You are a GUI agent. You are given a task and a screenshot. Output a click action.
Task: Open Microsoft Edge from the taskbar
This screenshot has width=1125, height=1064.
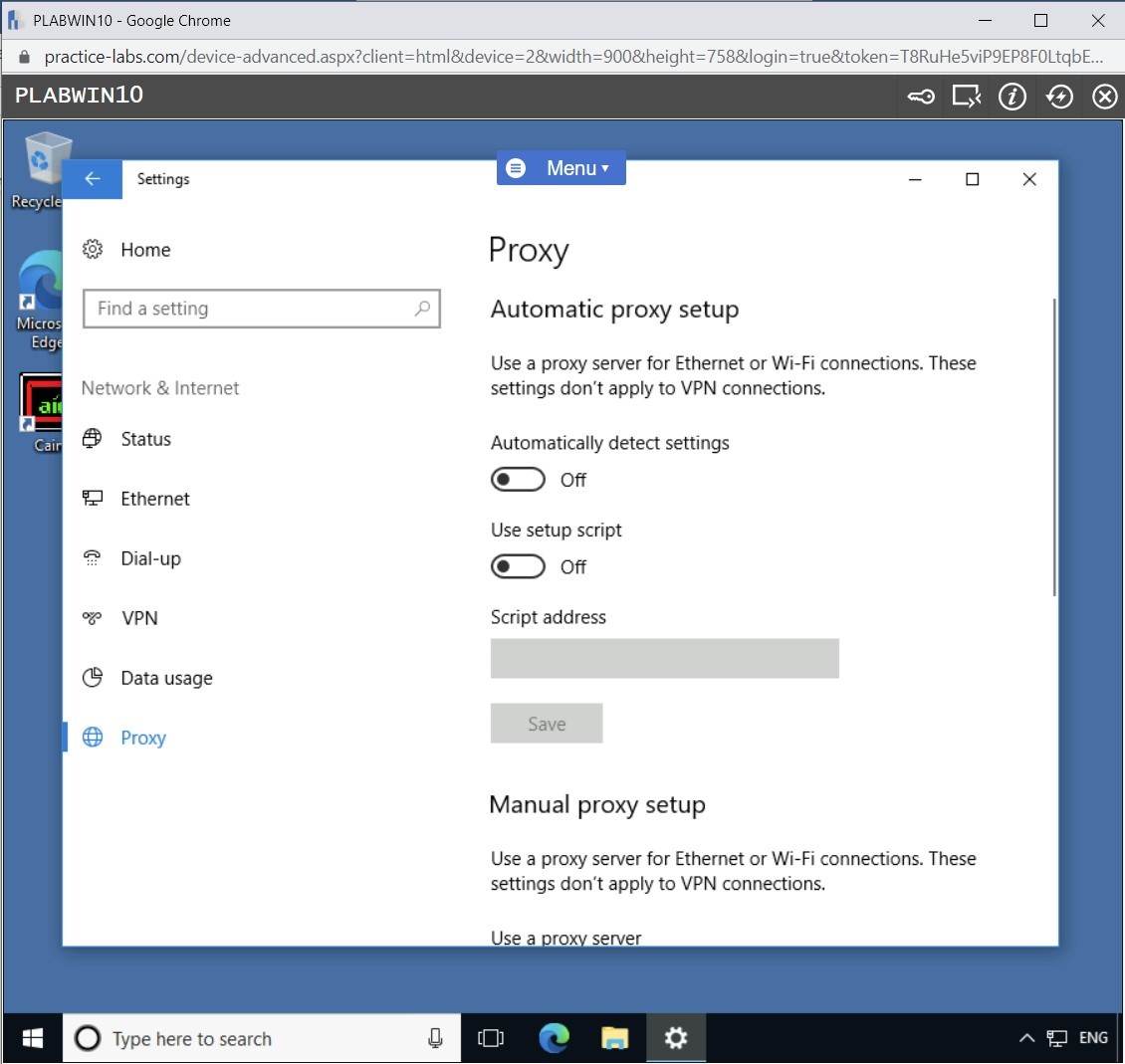click(554, 1038)
